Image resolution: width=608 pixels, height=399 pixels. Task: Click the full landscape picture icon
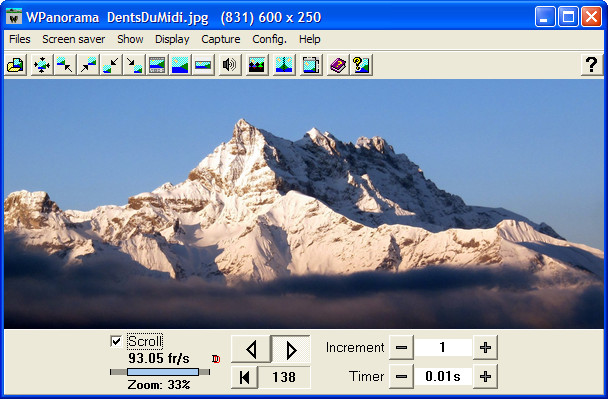tap(180, 65)
